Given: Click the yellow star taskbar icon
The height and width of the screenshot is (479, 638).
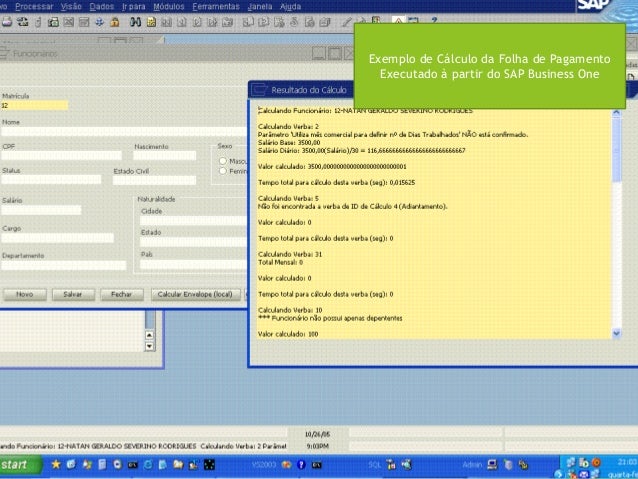Looking at the screenshot, I should (x=56, y=464).
